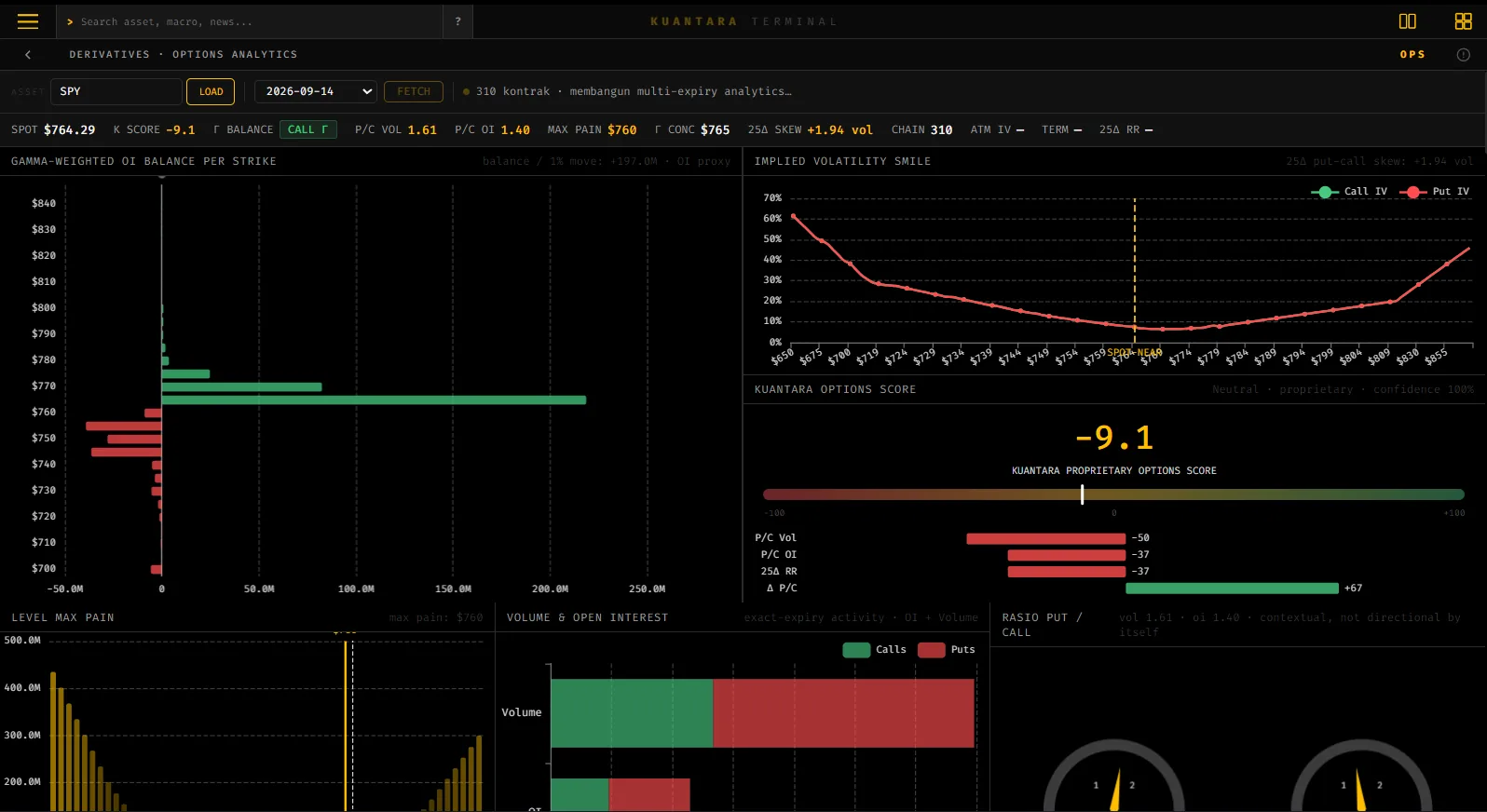
Task: Go back using the left chevron
Action: [x=28, y=55]
